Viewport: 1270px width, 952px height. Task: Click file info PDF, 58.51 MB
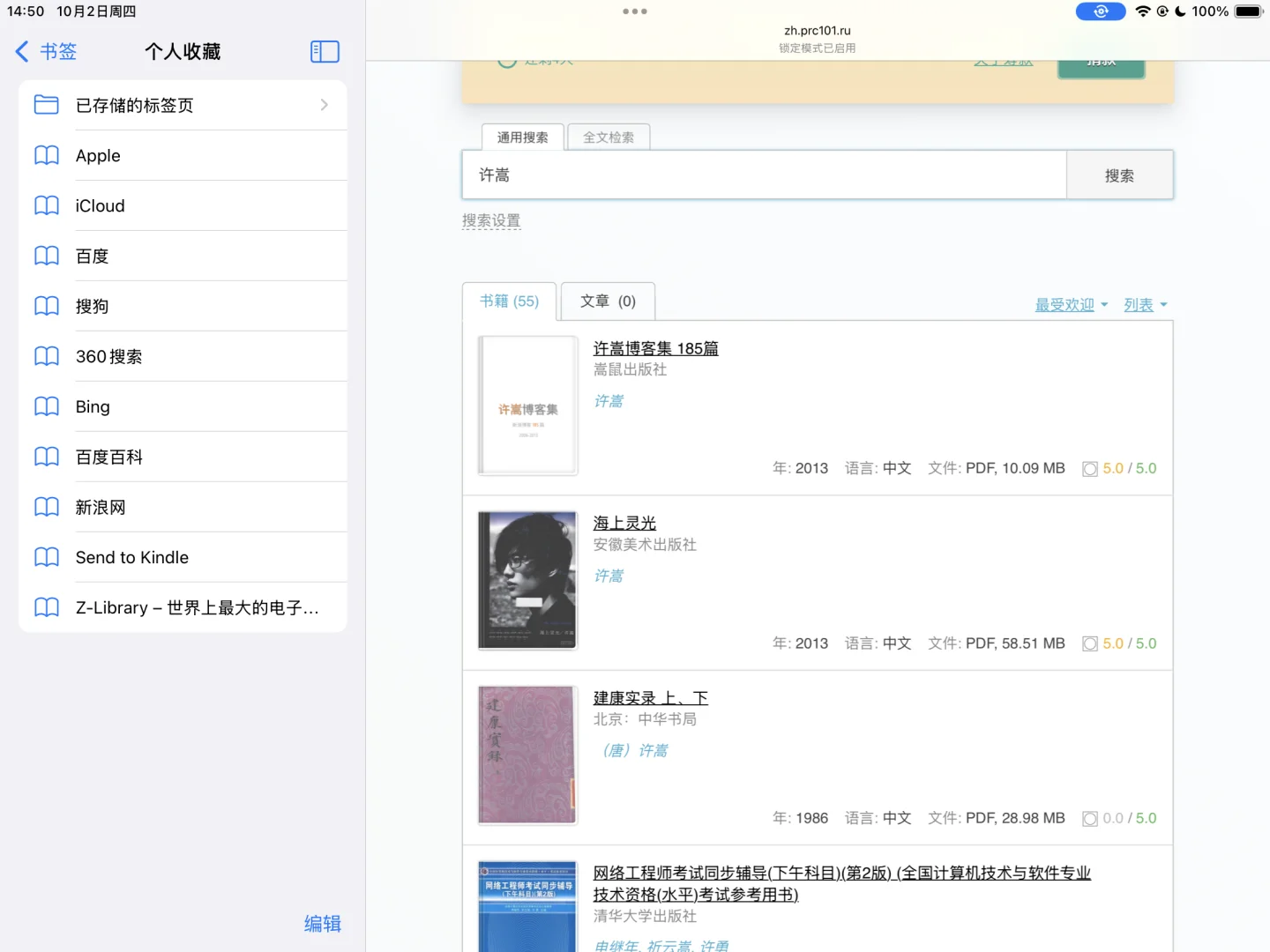[1015, 643]
